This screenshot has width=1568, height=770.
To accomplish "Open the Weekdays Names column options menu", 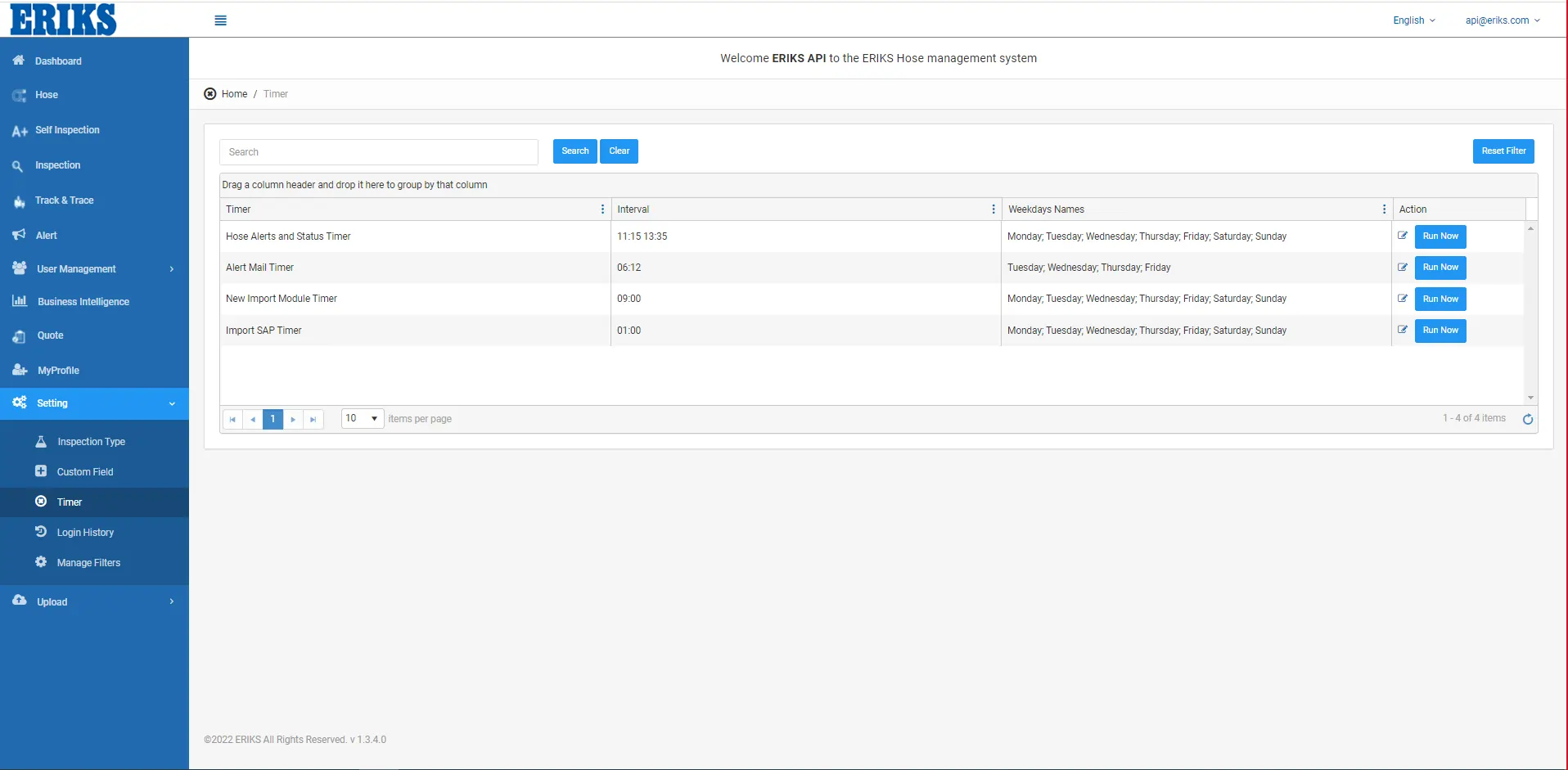I will click(1385, 209).
